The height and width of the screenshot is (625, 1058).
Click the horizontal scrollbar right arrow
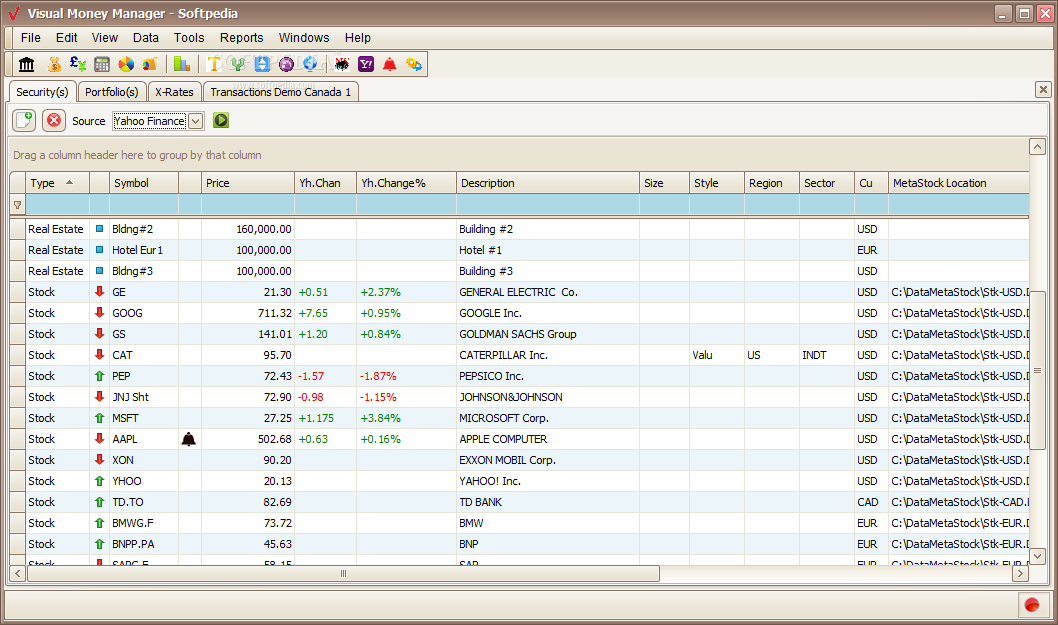click(1020, 574)
